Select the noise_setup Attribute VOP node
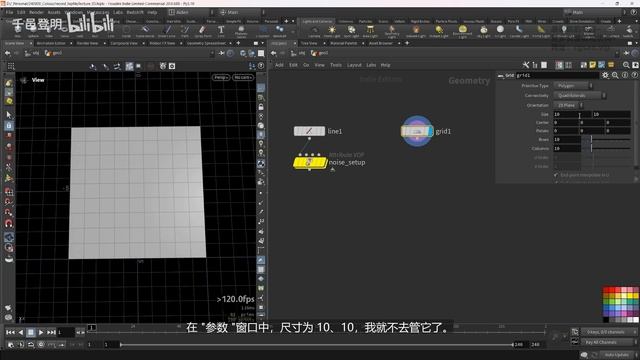The height and width of the screenshot is (360, 640). tap(310, 162)
